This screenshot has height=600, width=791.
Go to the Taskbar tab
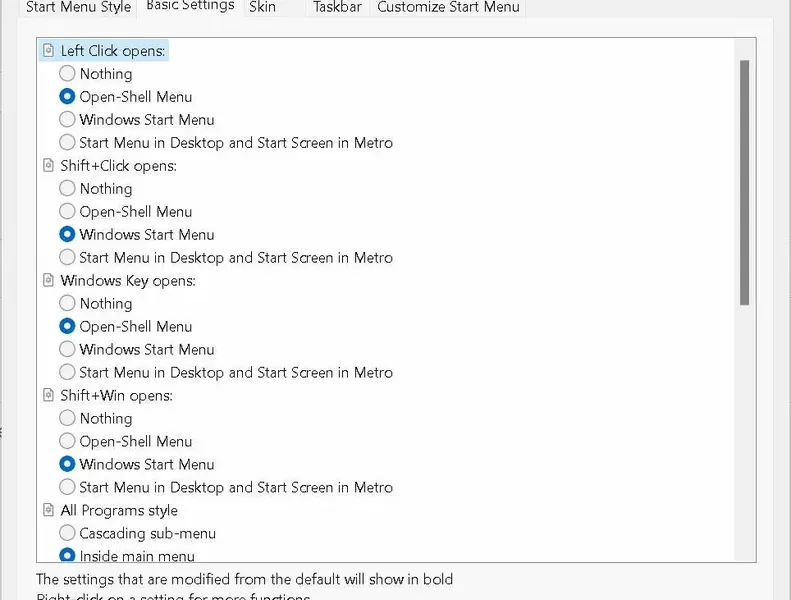337,7
